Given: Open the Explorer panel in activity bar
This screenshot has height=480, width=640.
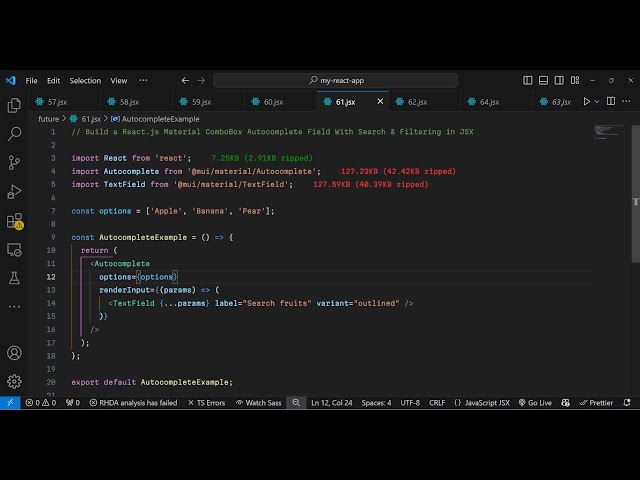Looking at the screenshot, I should click(x=14, y=105).
